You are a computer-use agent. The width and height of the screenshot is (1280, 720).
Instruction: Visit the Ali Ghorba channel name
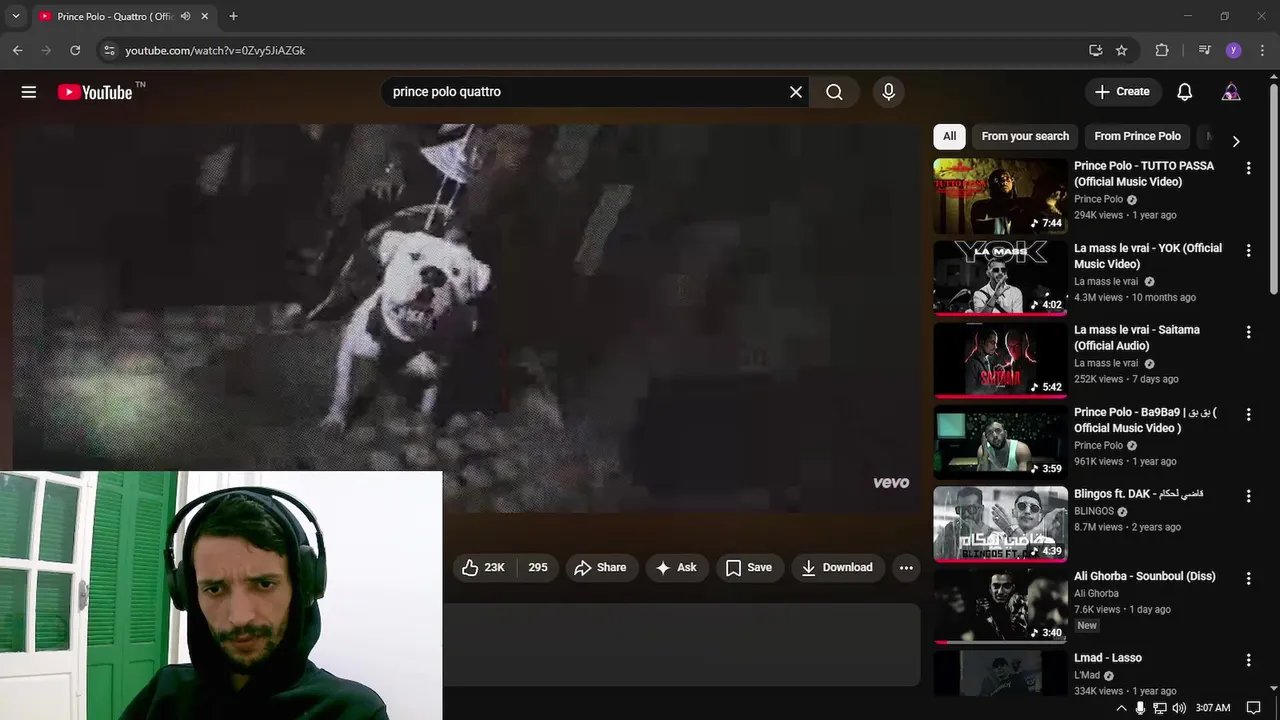point(1096,593)
